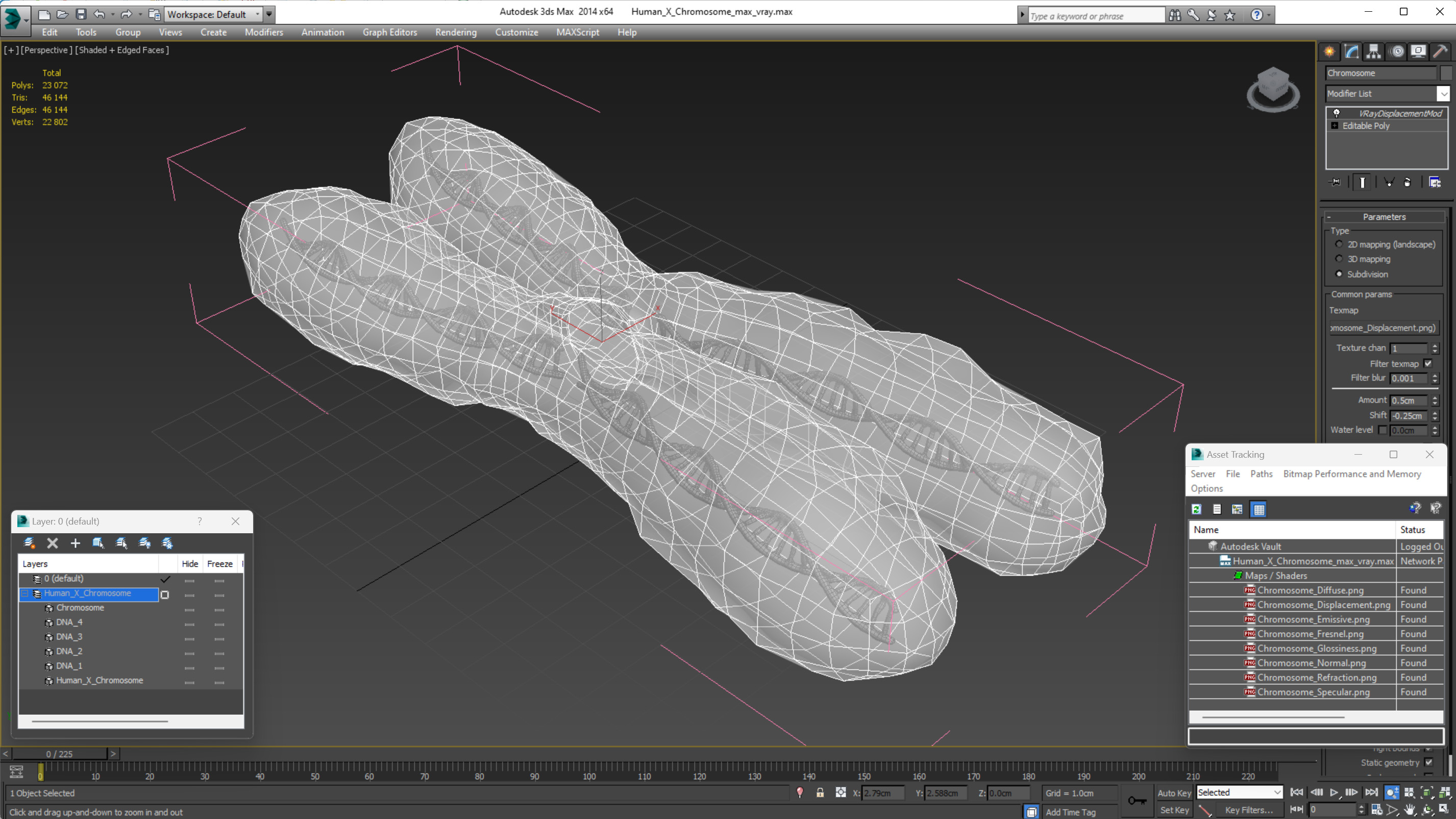Open the Hierarchy command panel tab
Screen dimensions: 1456x819
coord(1373,52)
